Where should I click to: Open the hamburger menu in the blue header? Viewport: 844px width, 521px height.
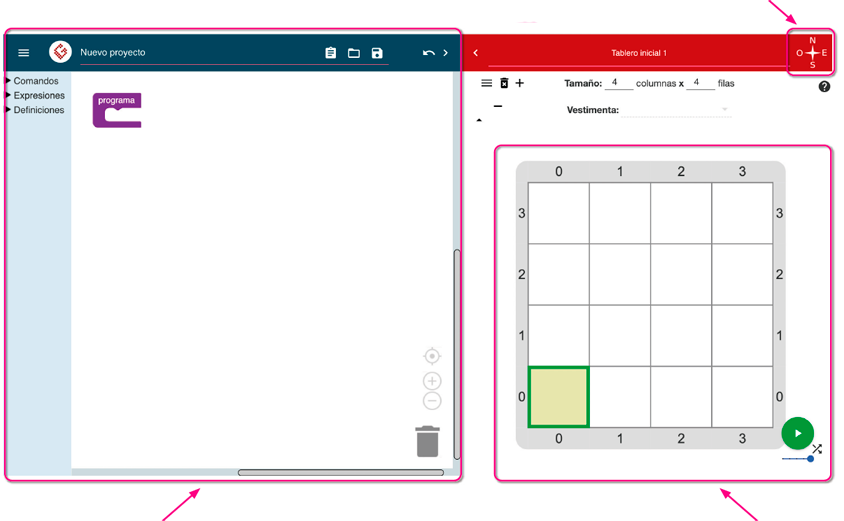coord(24,53)
